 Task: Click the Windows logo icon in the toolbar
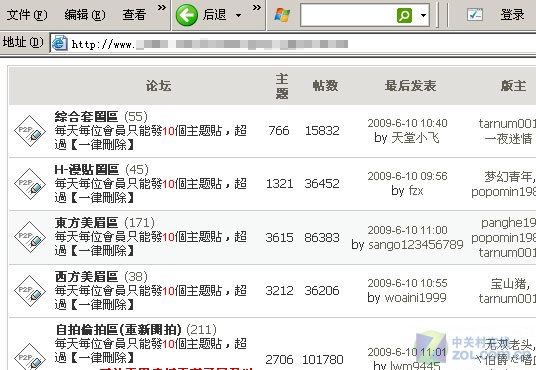[x=282, y=15]
